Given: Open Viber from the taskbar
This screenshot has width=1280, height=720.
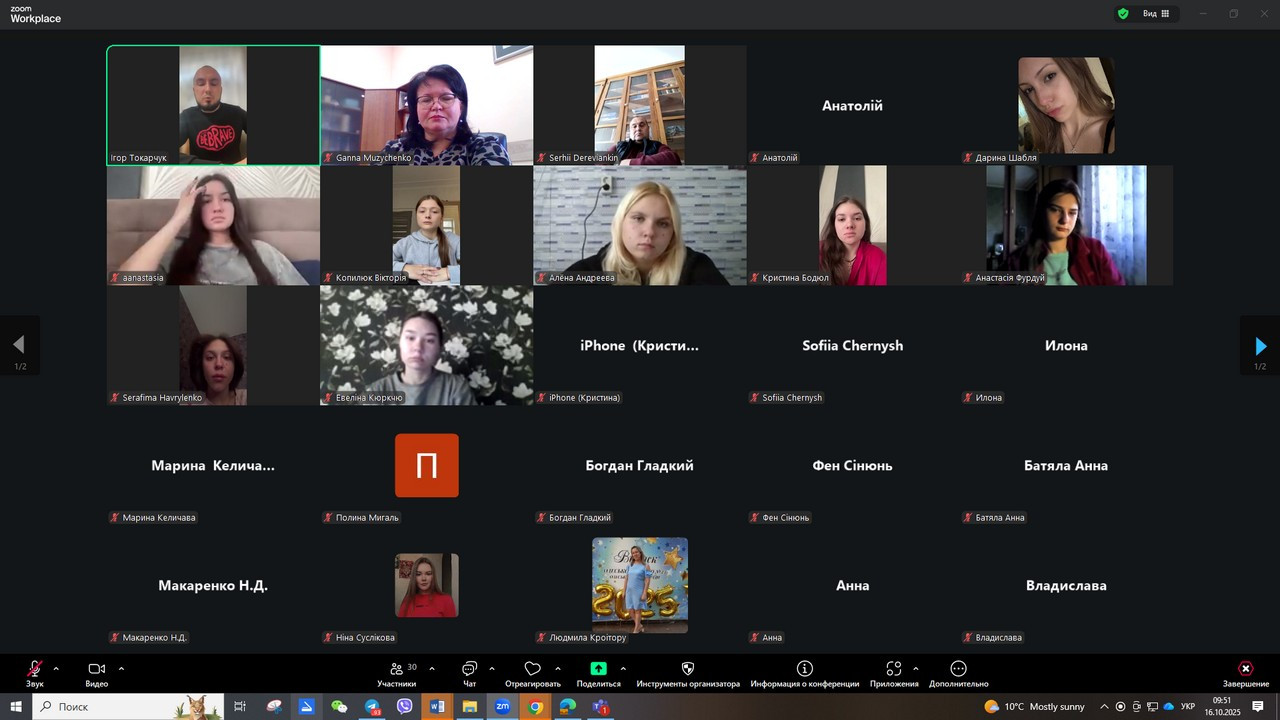Looking at the screenshot, I should tap(404, 706).
